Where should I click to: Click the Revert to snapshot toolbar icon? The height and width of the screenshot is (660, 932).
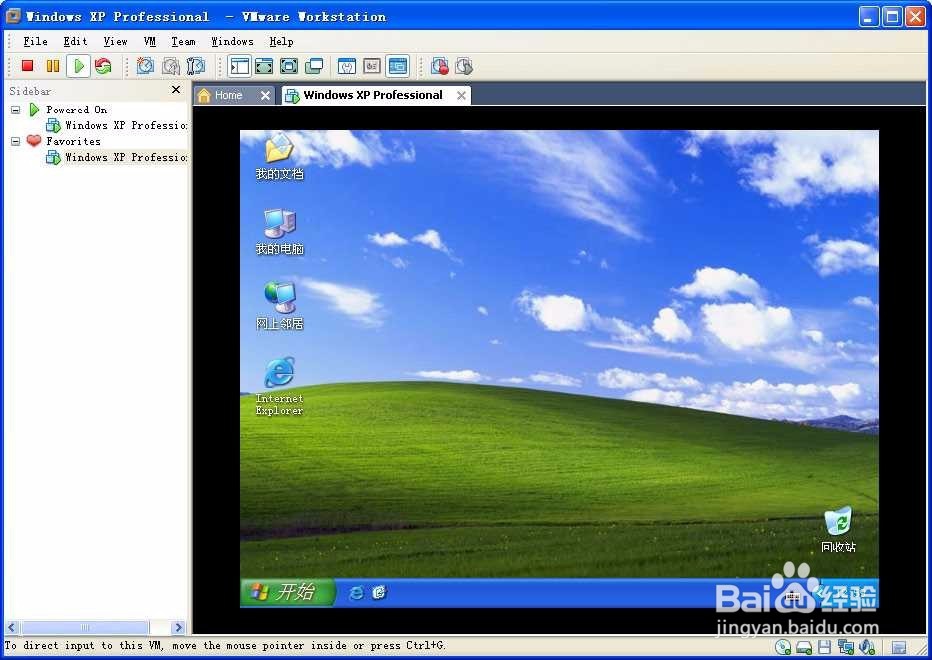pyautogui.click(x=171, y=66)
